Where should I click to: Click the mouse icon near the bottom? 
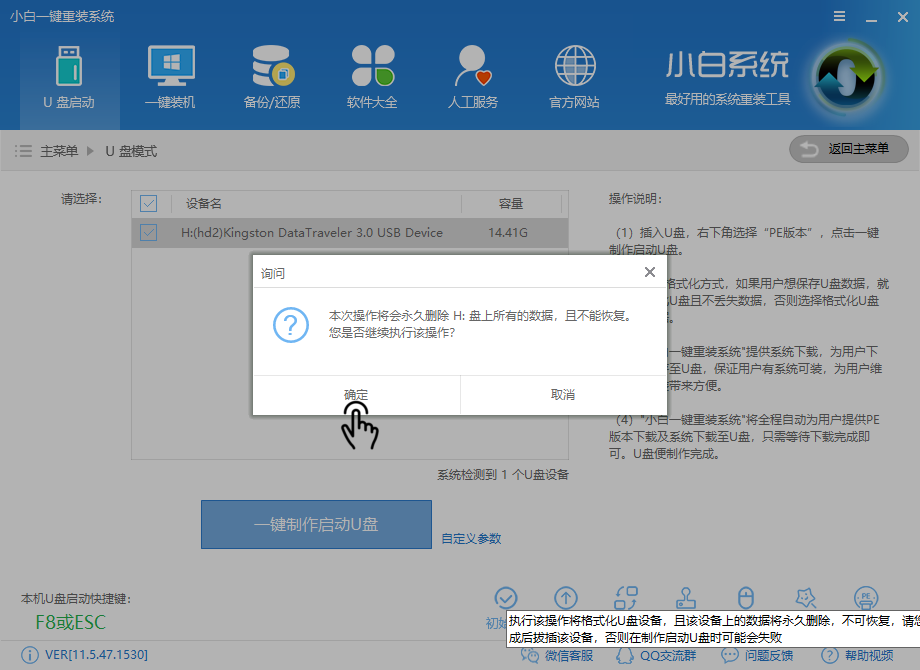point(746,595)
